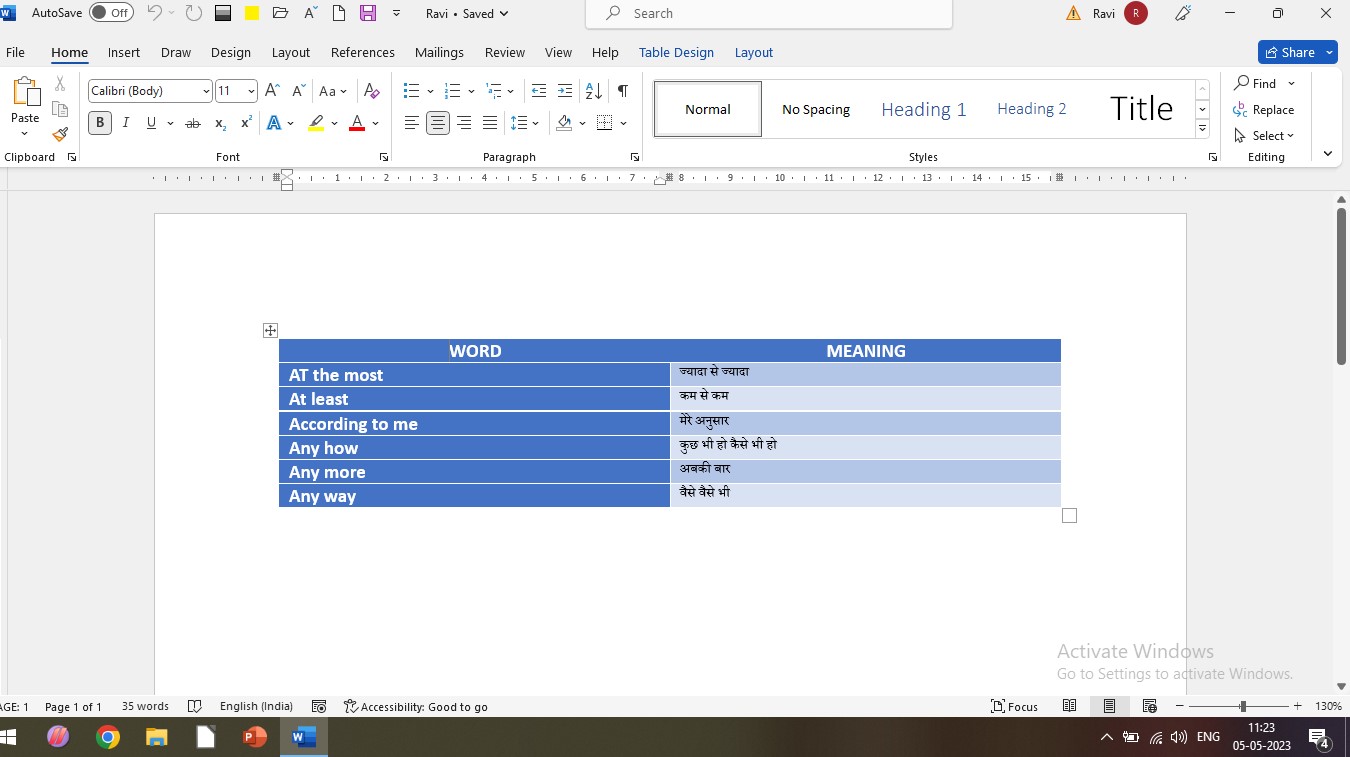Expand the Styles gallery more arrow
The height and width of the screenshot is (757, 1350).
(1203, 129)
